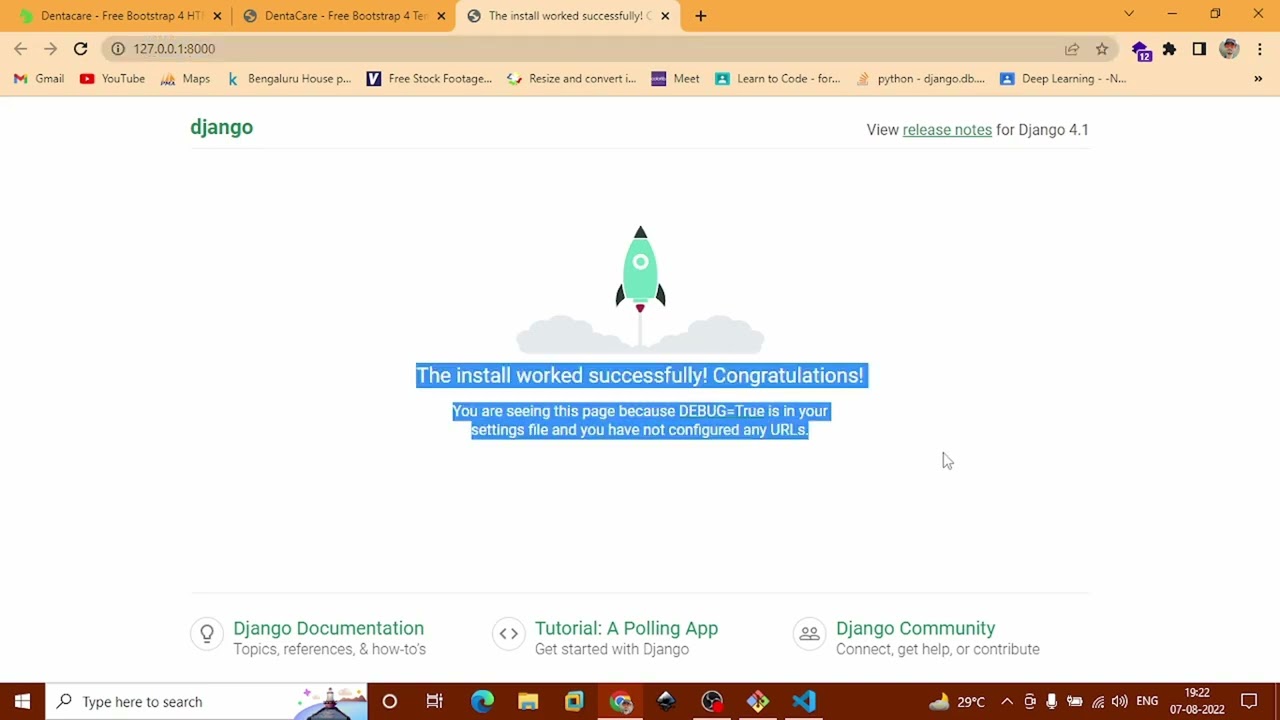Open volume control in system tray
Viewport: 1280px width, 720px height.
(1119, 702)
